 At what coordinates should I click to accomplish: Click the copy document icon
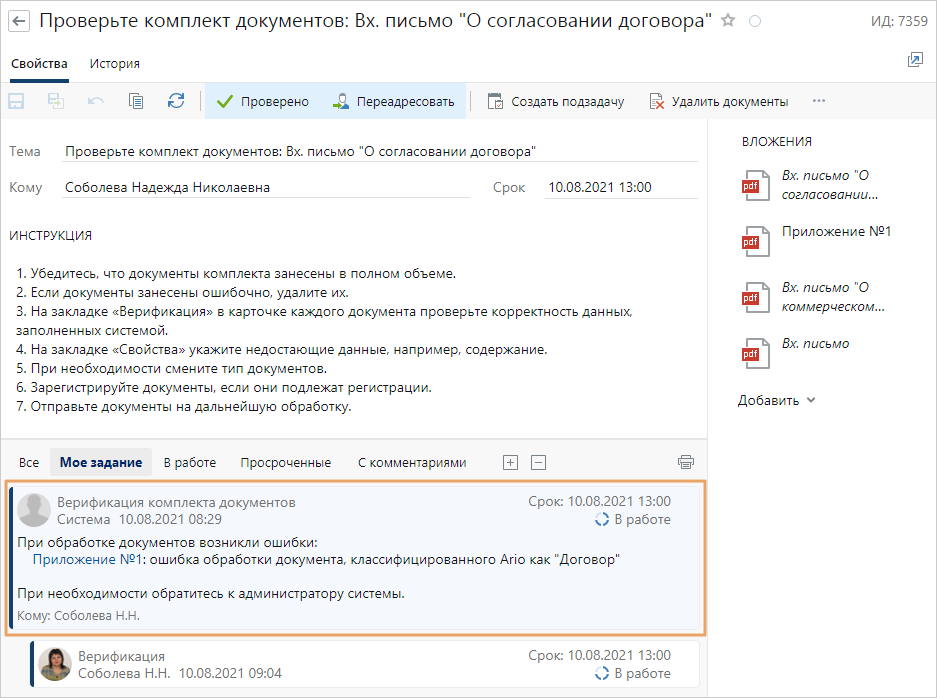coord(137,100)
